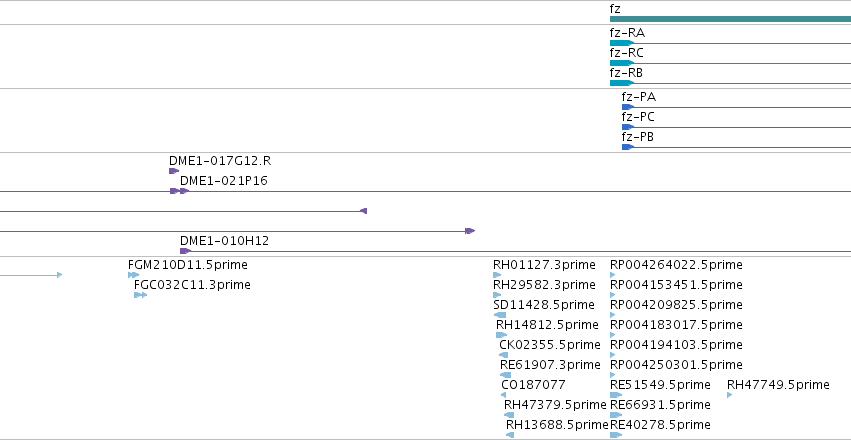Click the purple left-pointing arrowhead glyph
The image size is (851, 440).
(364, 211)
